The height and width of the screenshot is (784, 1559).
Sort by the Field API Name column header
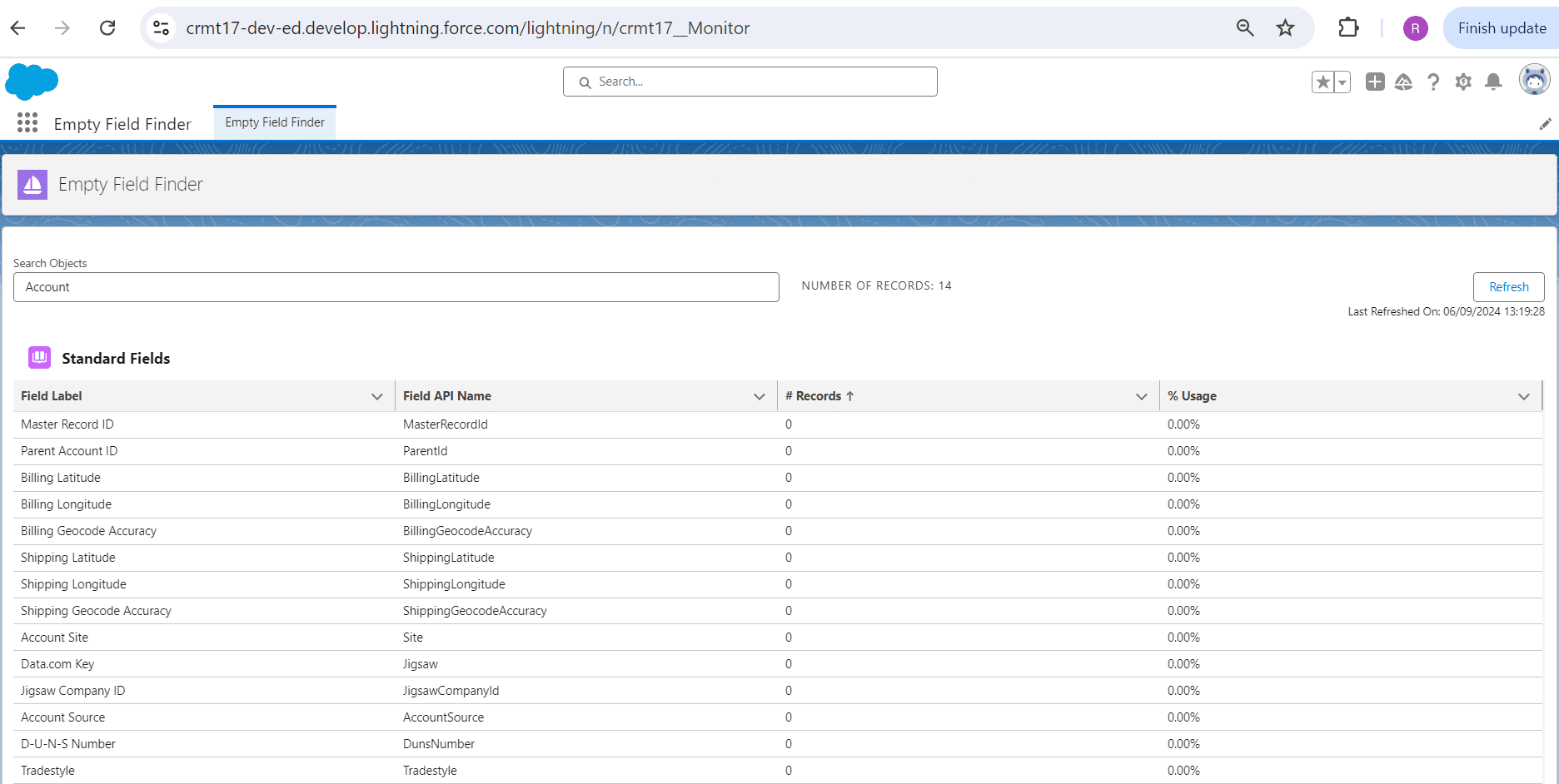click(x=447, y=396)
